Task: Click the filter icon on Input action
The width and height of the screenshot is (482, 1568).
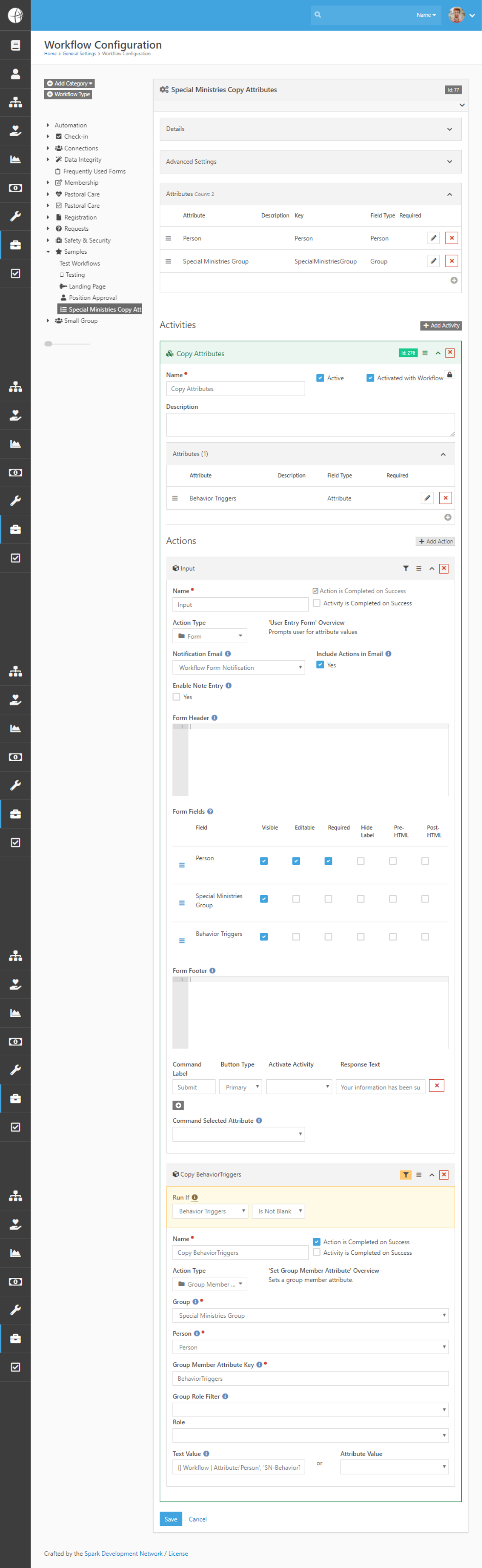Action: coord(406,568)
